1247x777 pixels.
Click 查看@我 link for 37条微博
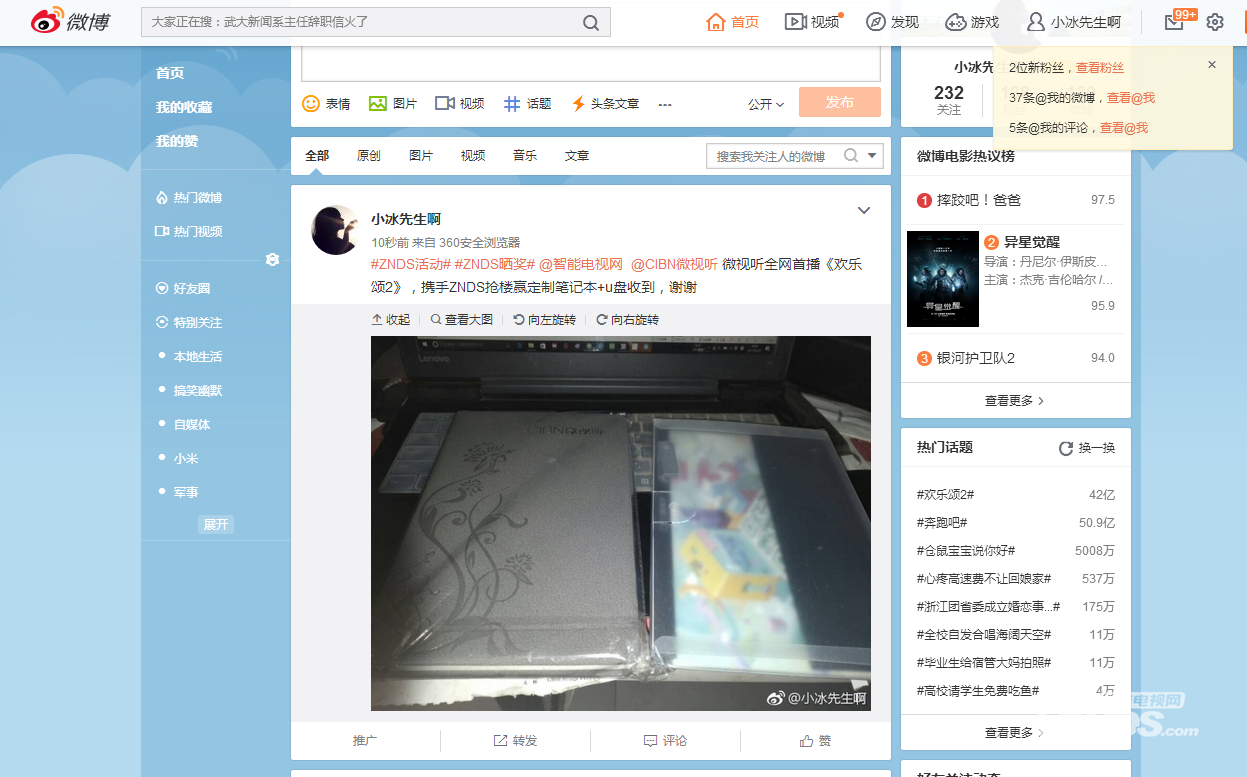(x=1131, y=98)
